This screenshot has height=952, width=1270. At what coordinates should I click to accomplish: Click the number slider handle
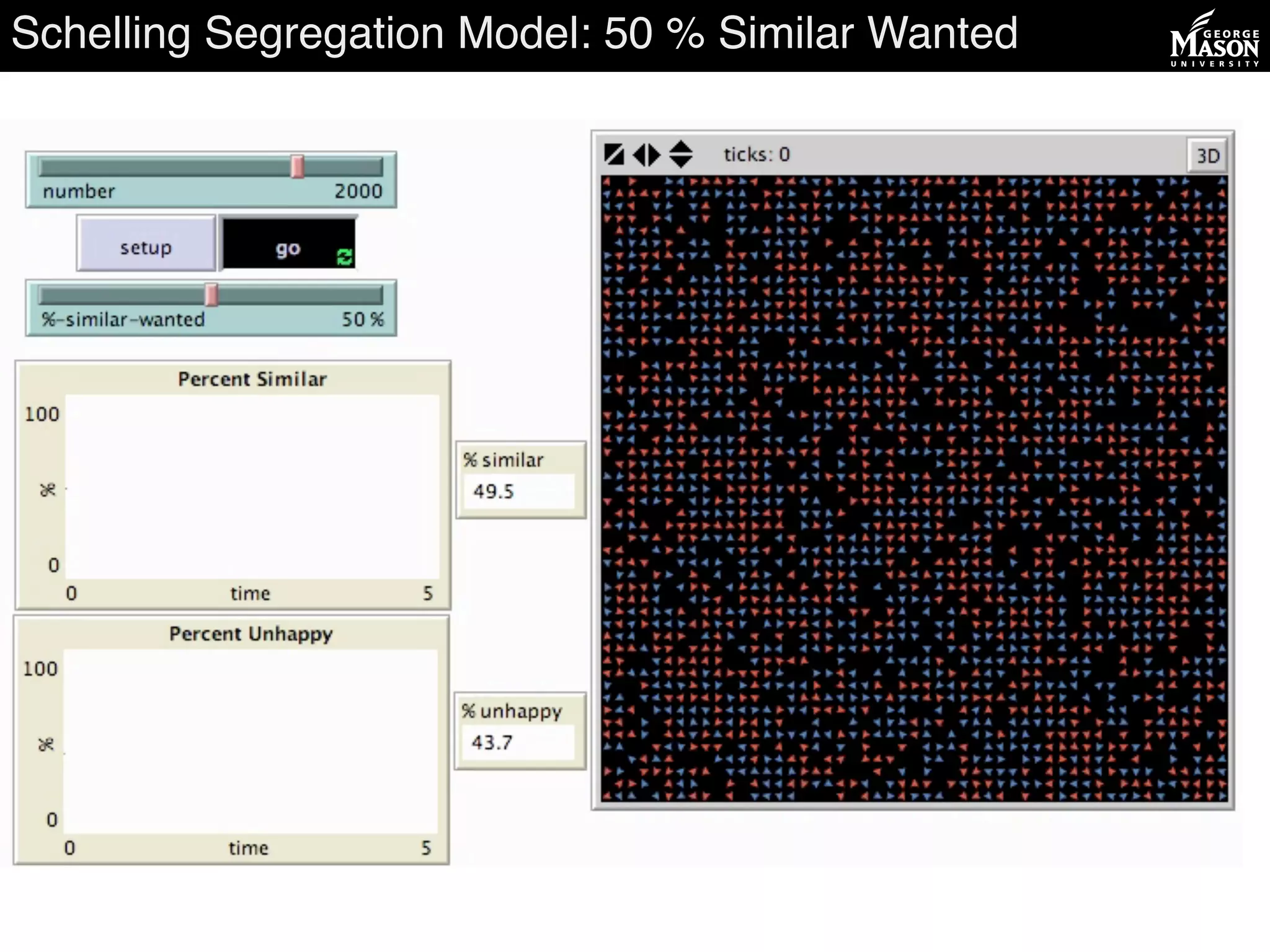point(298,167)
